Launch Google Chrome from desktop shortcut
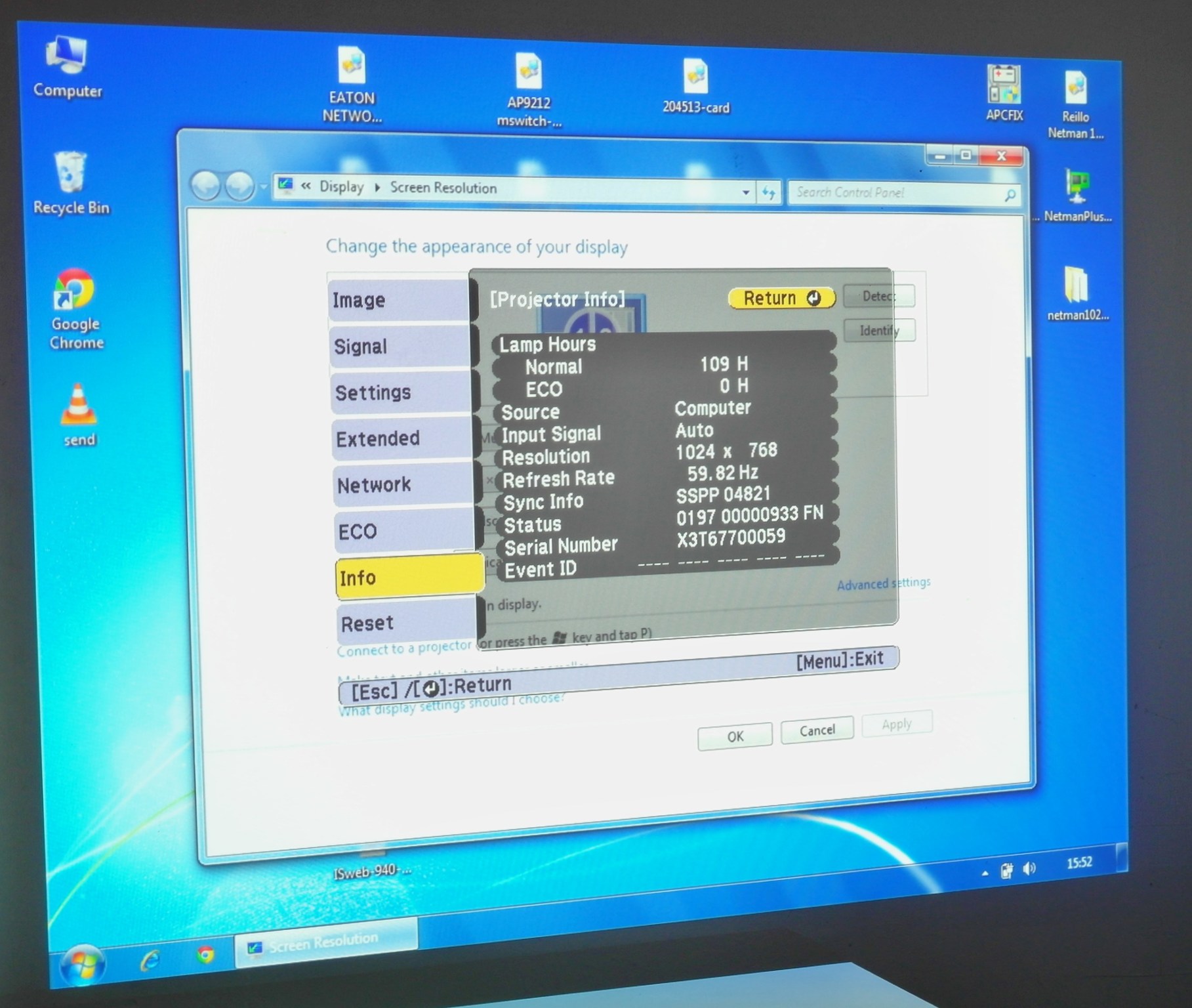Screen dimensions: 1192x1008 pos(75,308)
